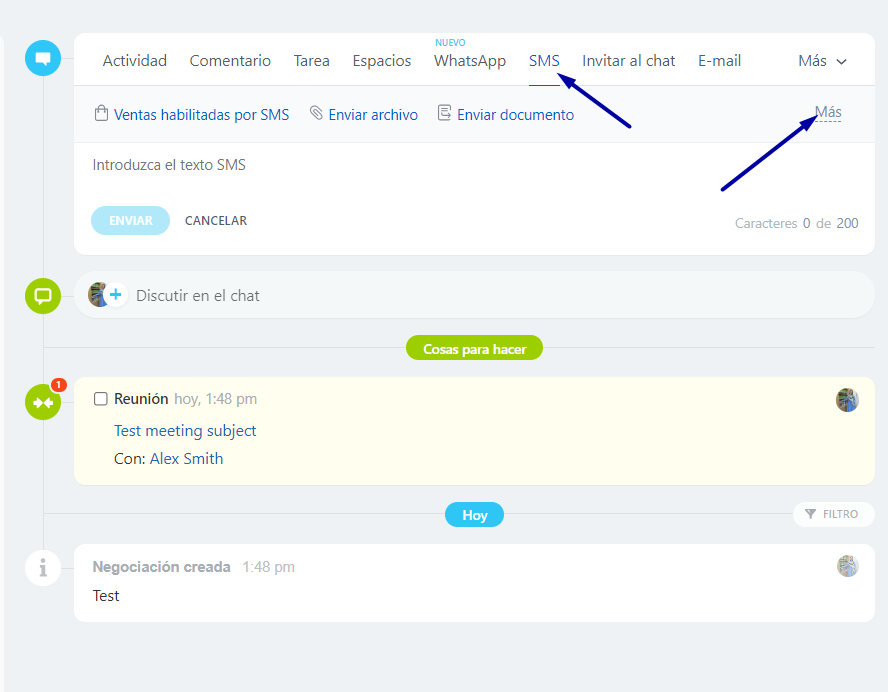Open the dashed Más options in SMS toolbar
The image size is (888, 692).
[827, 112]
